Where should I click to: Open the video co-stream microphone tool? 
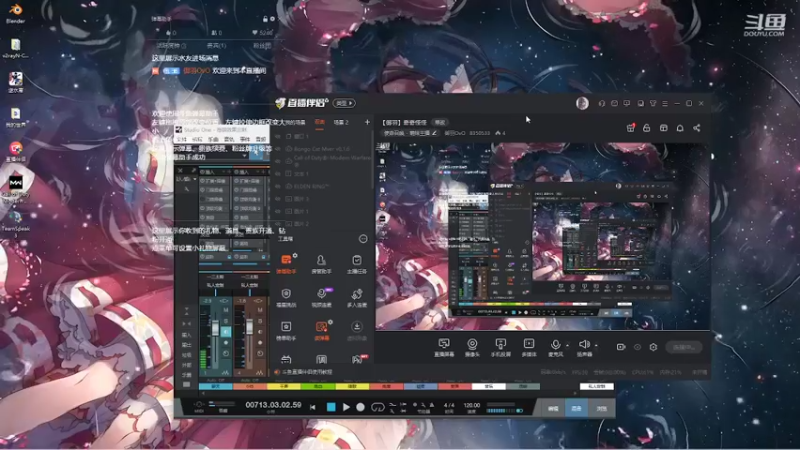pyautogui.click(x=321, y=297)
